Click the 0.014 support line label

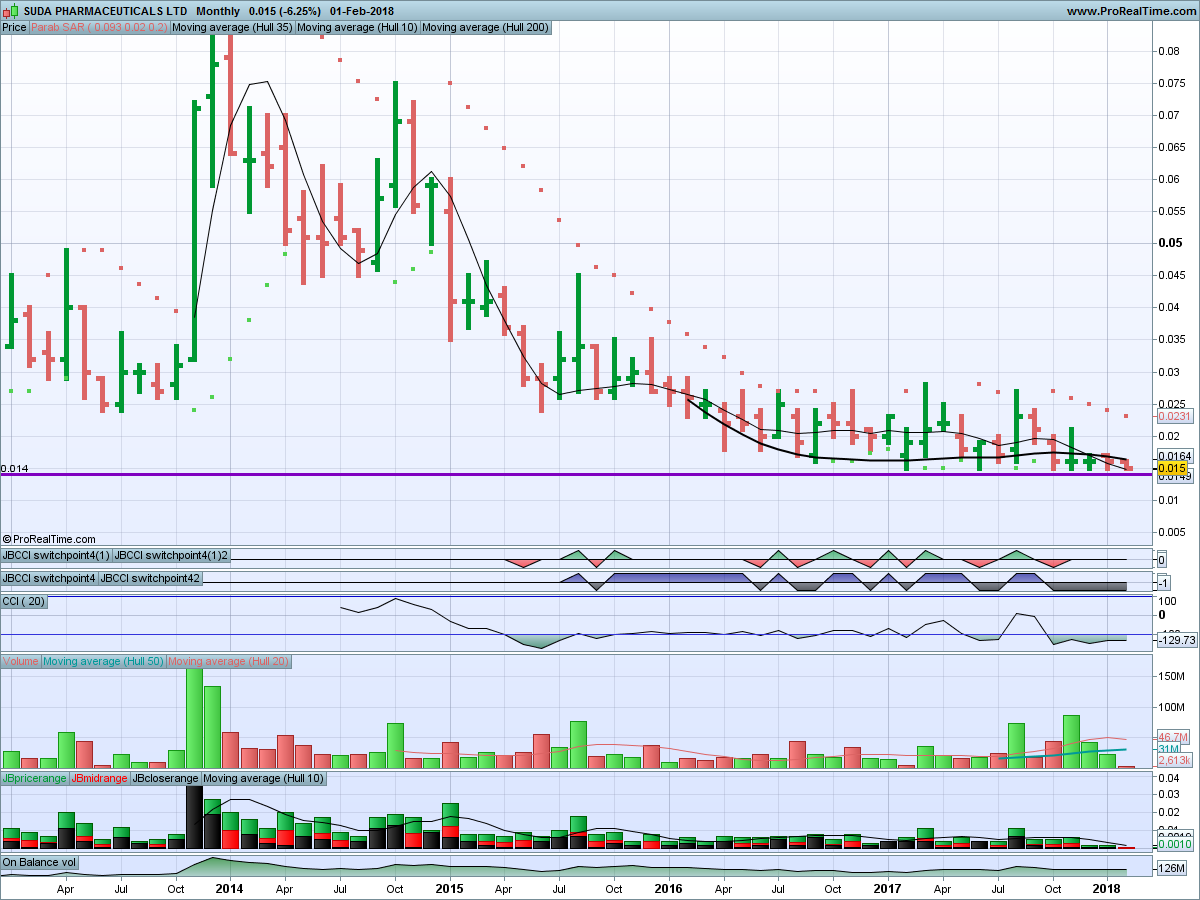click(x=14, y=468)
